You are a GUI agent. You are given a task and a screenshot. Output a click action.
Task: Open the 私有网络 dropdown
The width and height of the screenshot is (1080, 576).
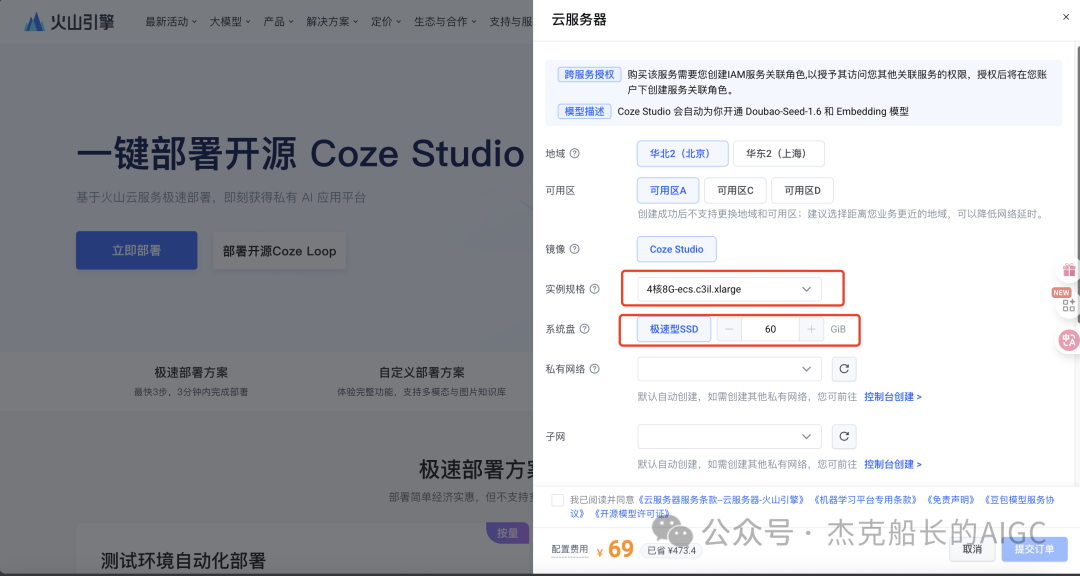coord(729,369)
